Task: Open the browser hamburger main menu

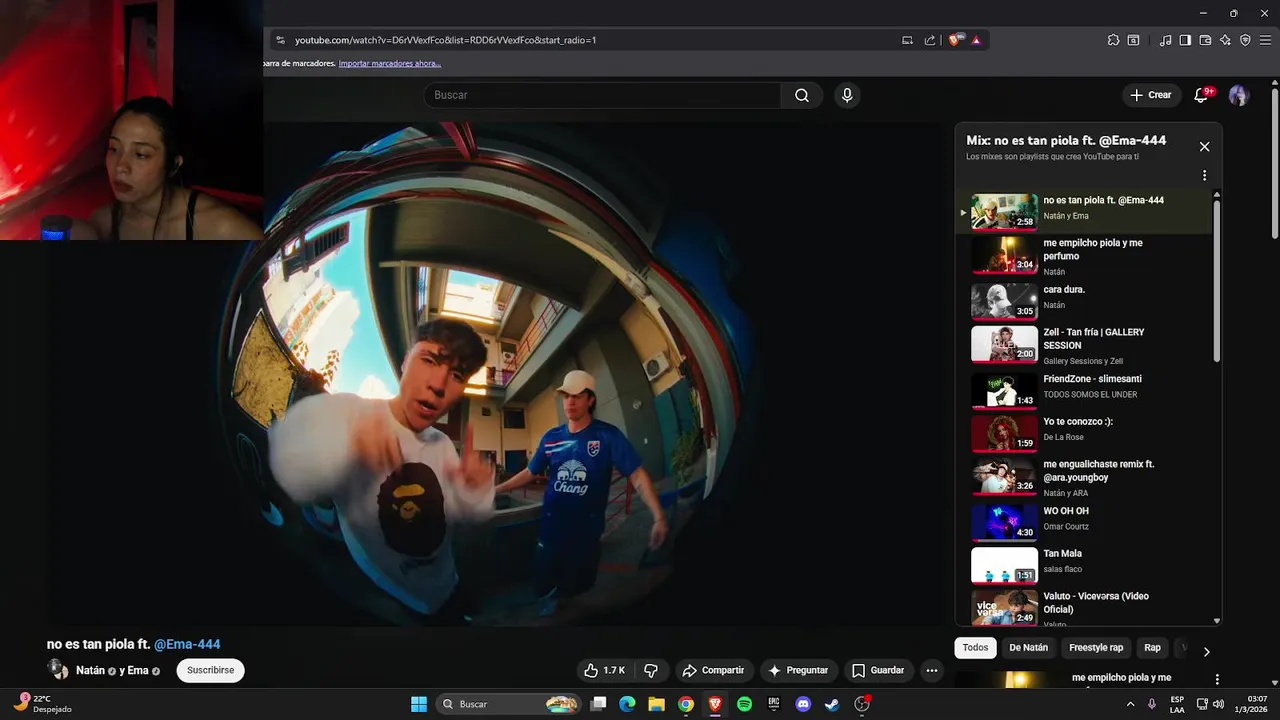Action: point(1265,40)
